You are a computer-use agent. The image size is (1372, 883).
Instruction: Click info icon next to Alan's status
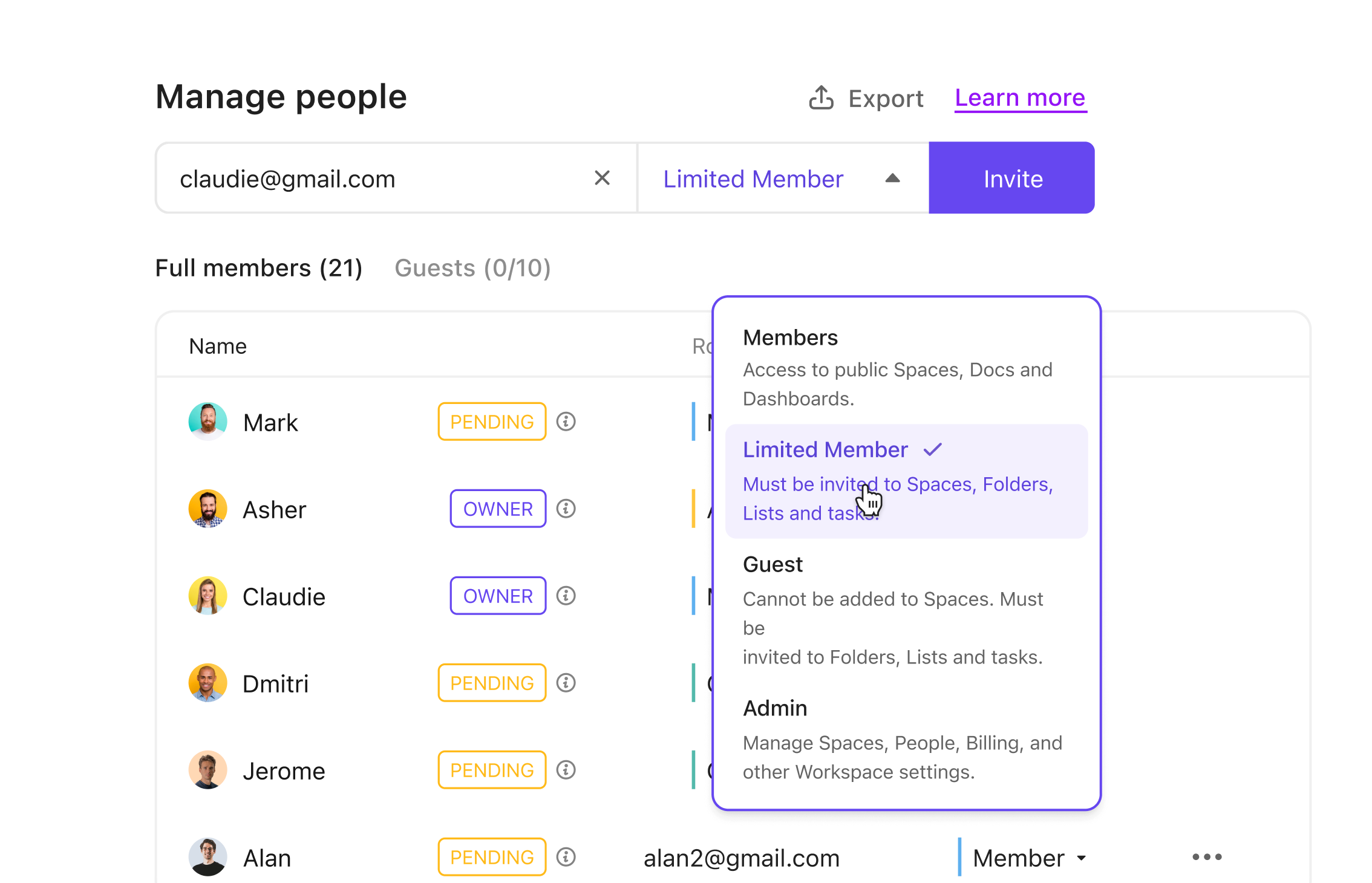(566, 857)
